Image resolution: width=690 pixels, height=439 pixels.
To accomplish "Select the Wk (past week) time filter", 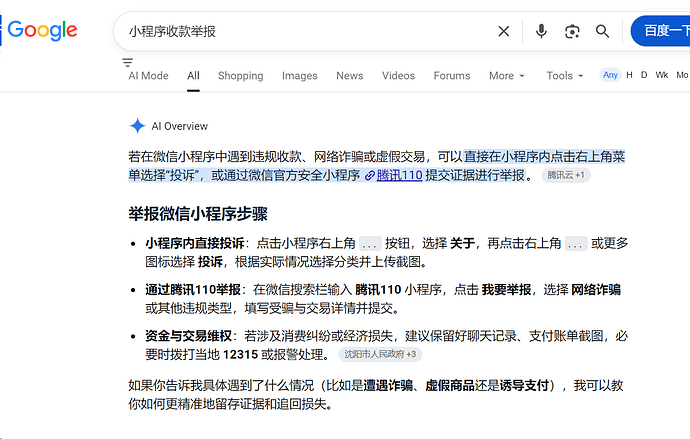I will [x=661, y=75].
